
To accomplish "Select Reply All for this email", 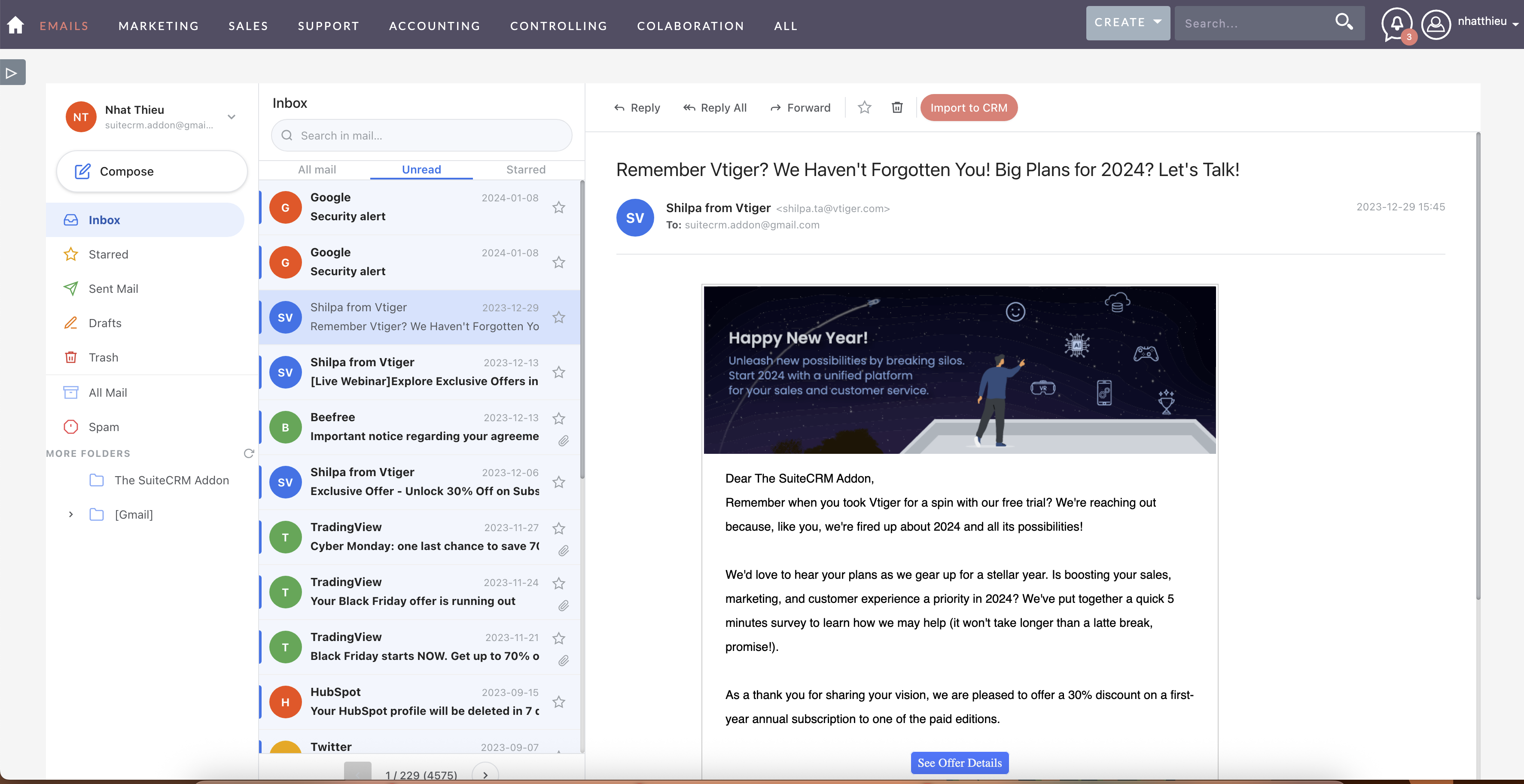I will tap(715, 108).
